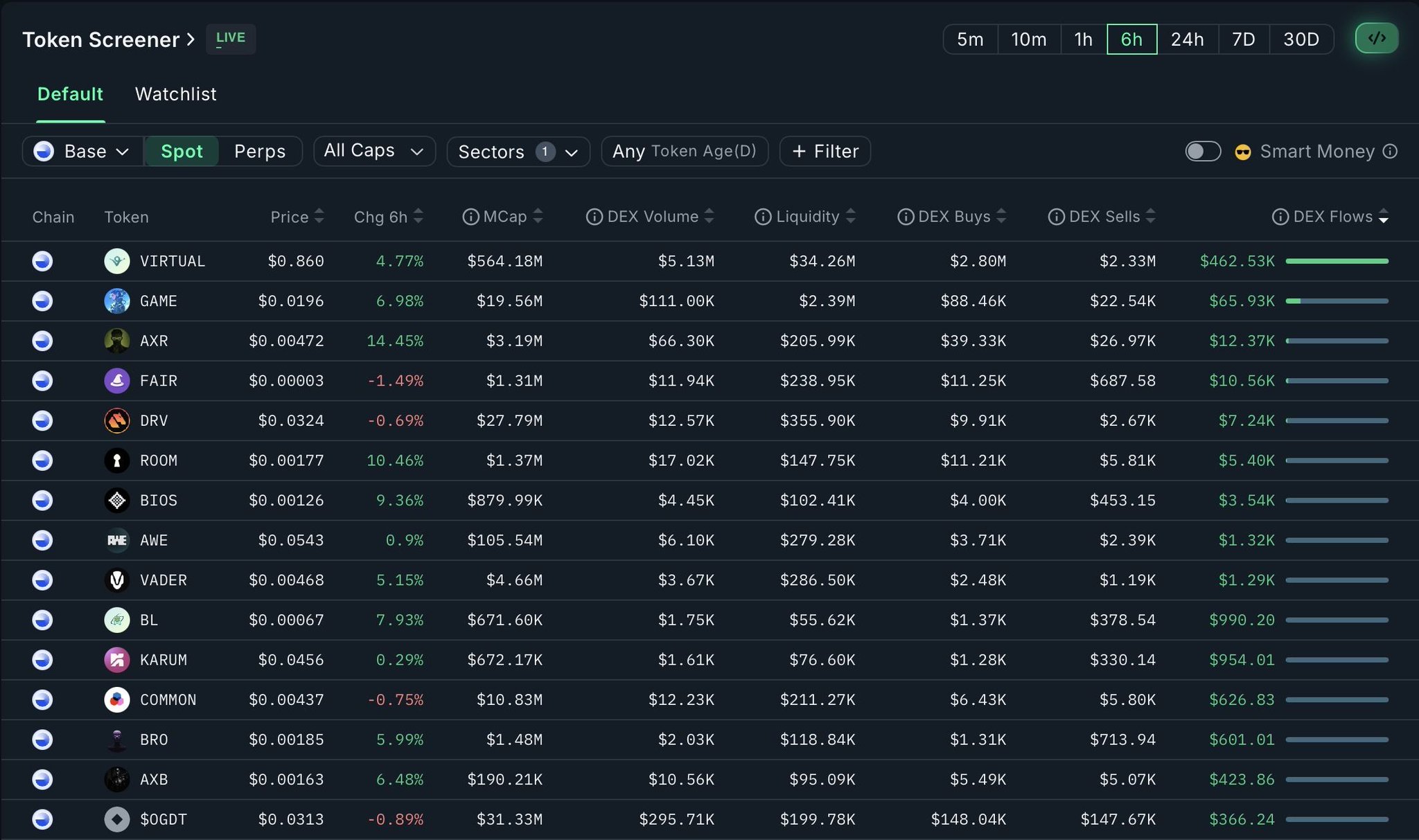
Task: Click the DEX Flows info icon
Action: [1280, 217]
